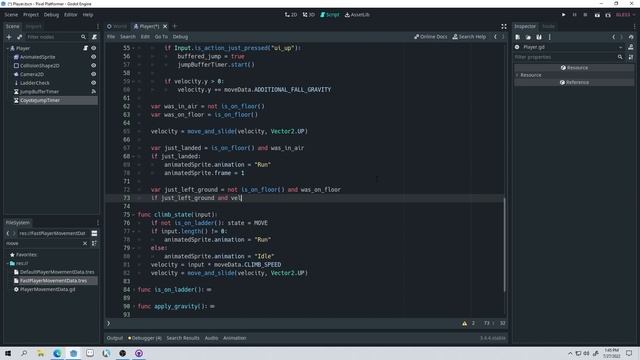Toggle visibility of Player node
The width and height of the screenshot is (640, 360).
click(x=93, y=48)
